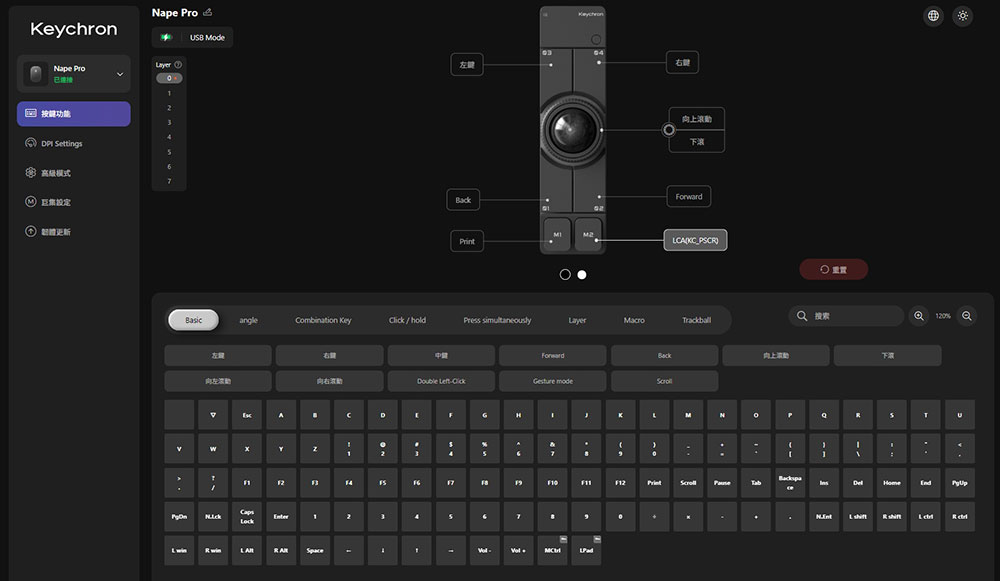Select layer 1

click(x=169, y=93)
